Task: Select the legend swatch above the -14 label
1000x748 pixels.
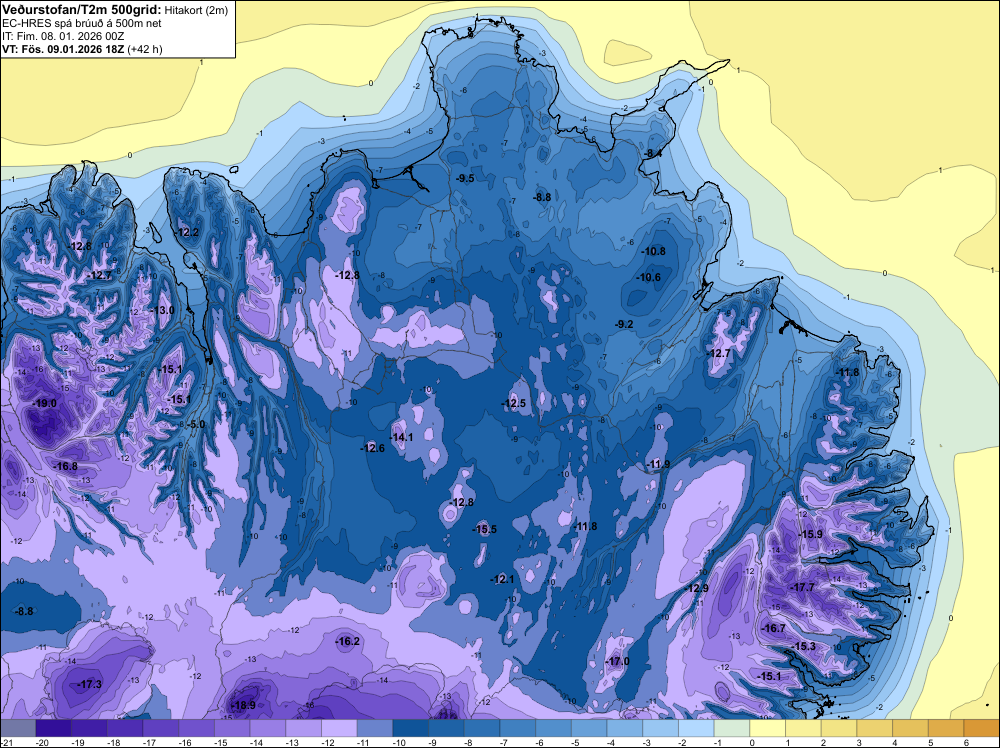Action: coord(268,728)
